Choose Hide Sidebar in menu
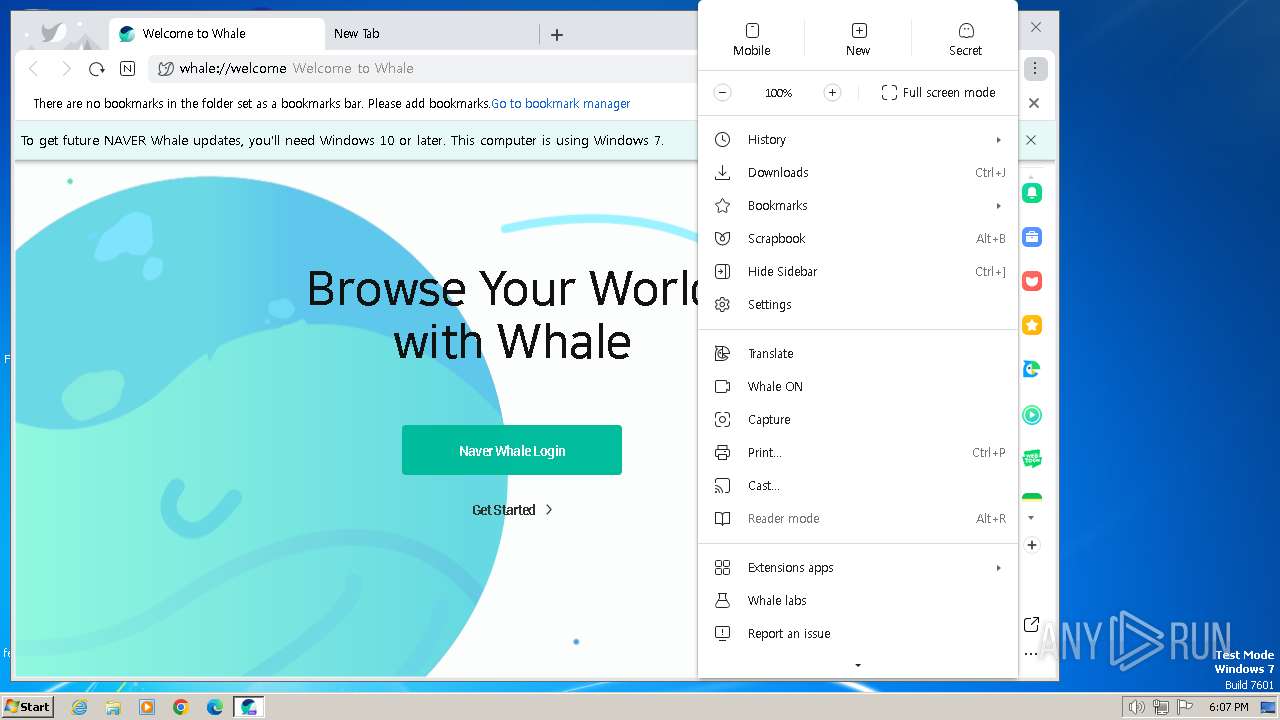Screen dimensions: 1280x720 click(x=858, y=272)
